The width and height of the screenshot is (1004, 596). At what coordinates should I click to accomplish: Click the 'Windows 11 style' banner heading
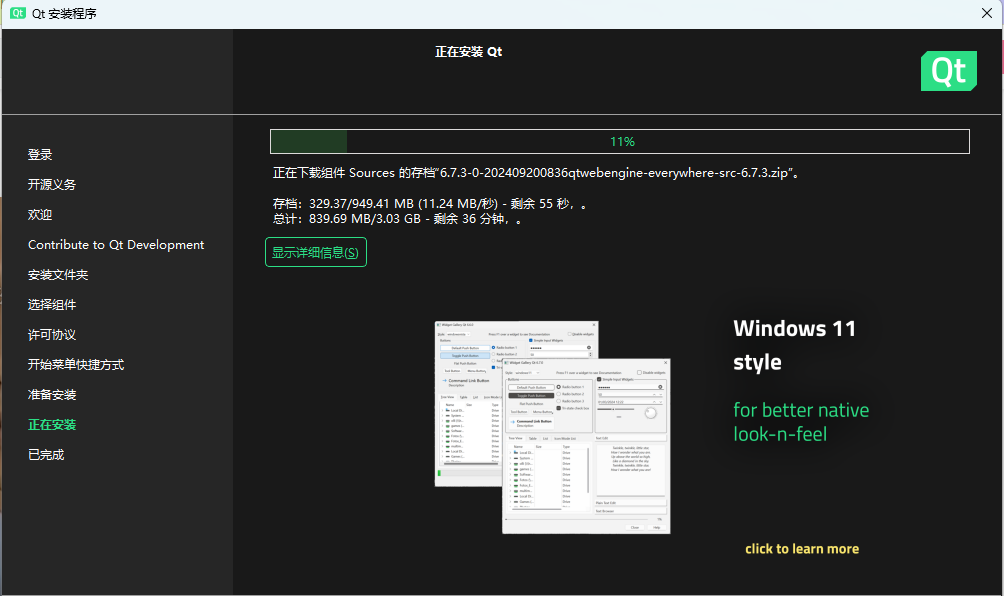pos(795,345)
